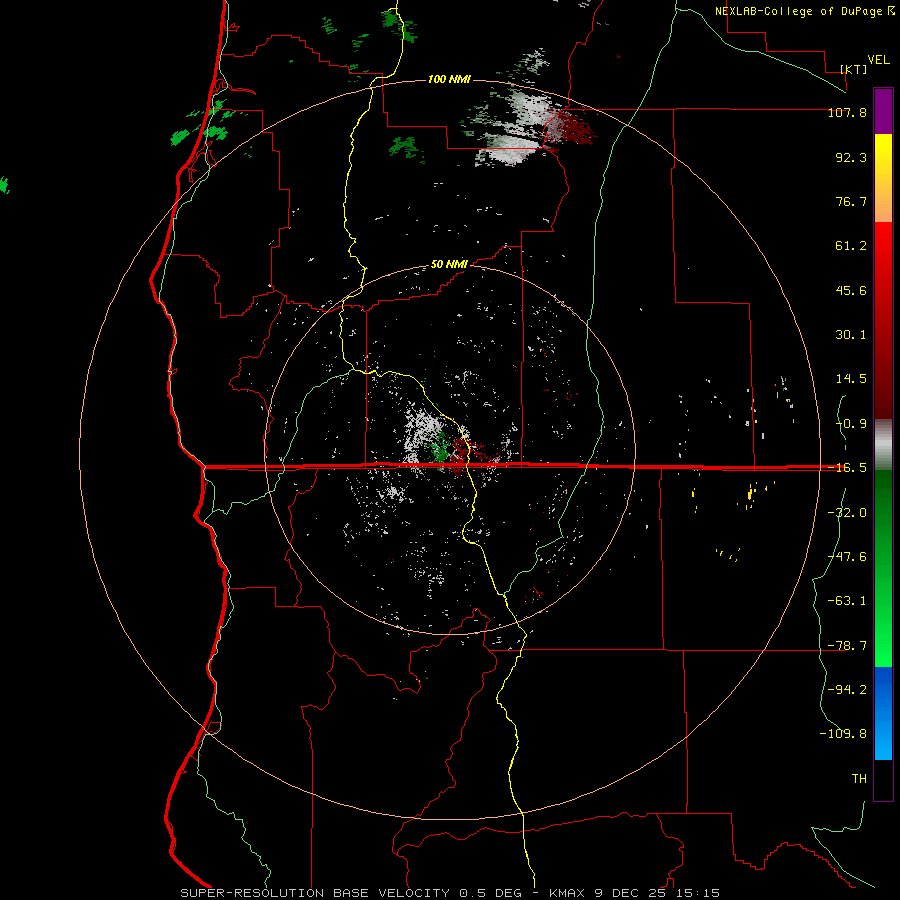Click the 14.5 legend value
This screenshot has height=900, width=900.
[x=851, y=379]
